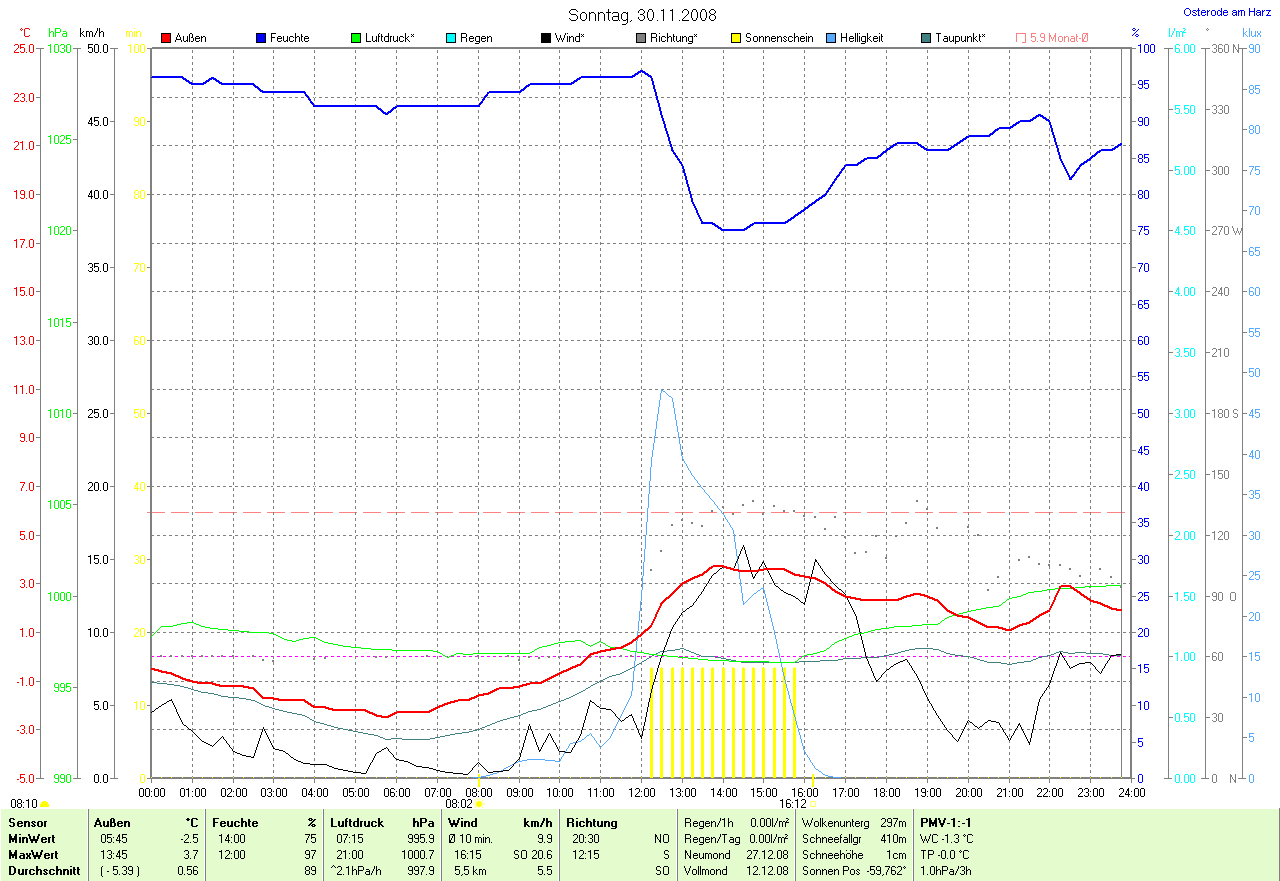Click the gray Richtung legend icon
This screenshot has width=1280, height=881.
[642, 38]
